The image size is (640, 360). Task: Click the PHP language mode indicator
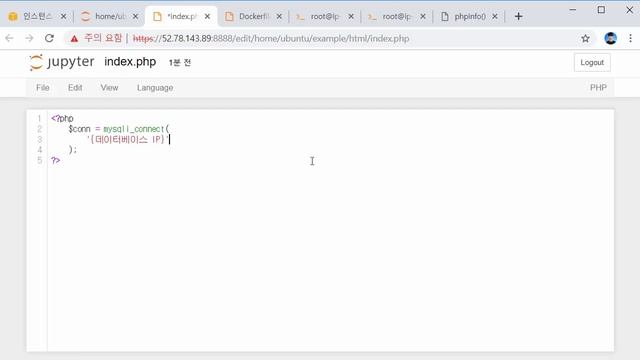point(598,88)
